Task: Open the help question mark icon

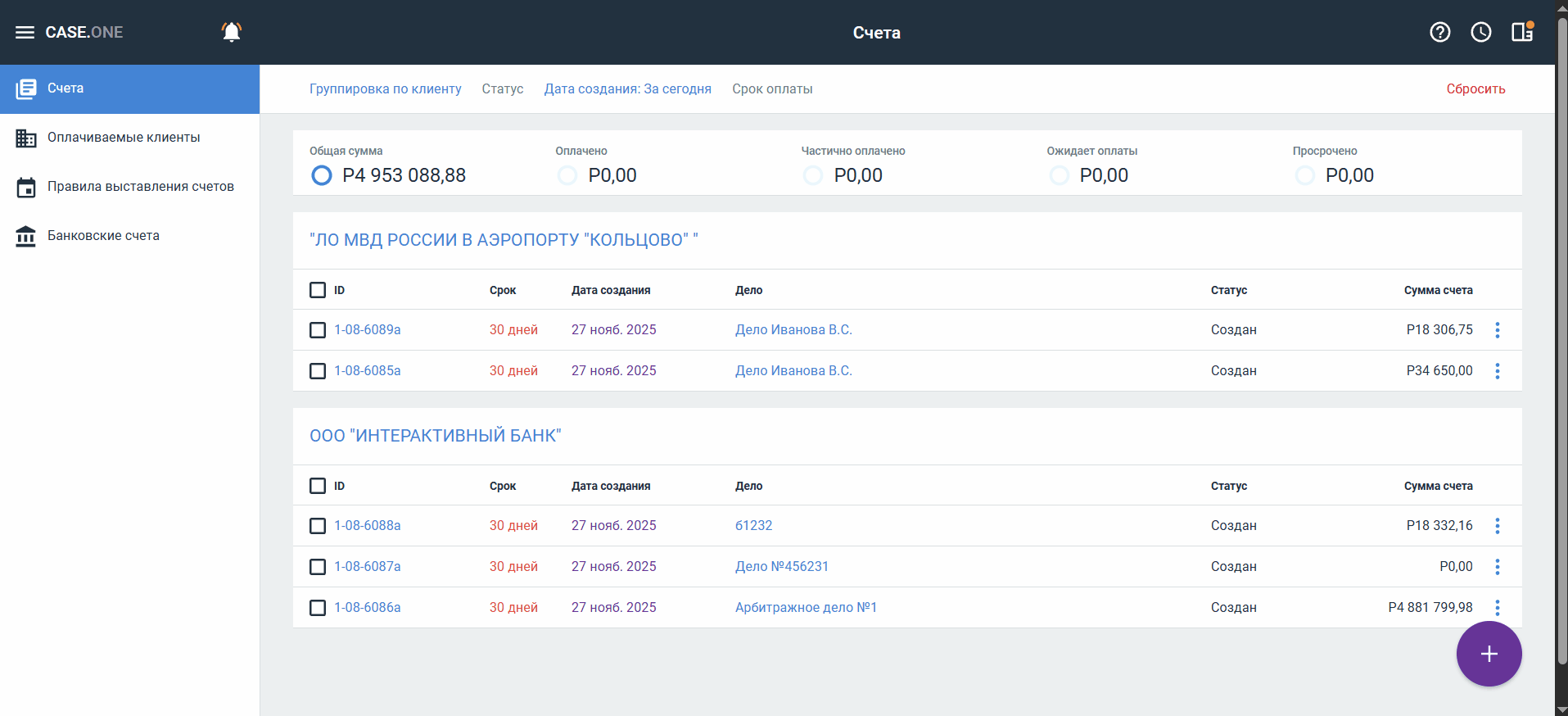Action: [x=1439, y=32]
